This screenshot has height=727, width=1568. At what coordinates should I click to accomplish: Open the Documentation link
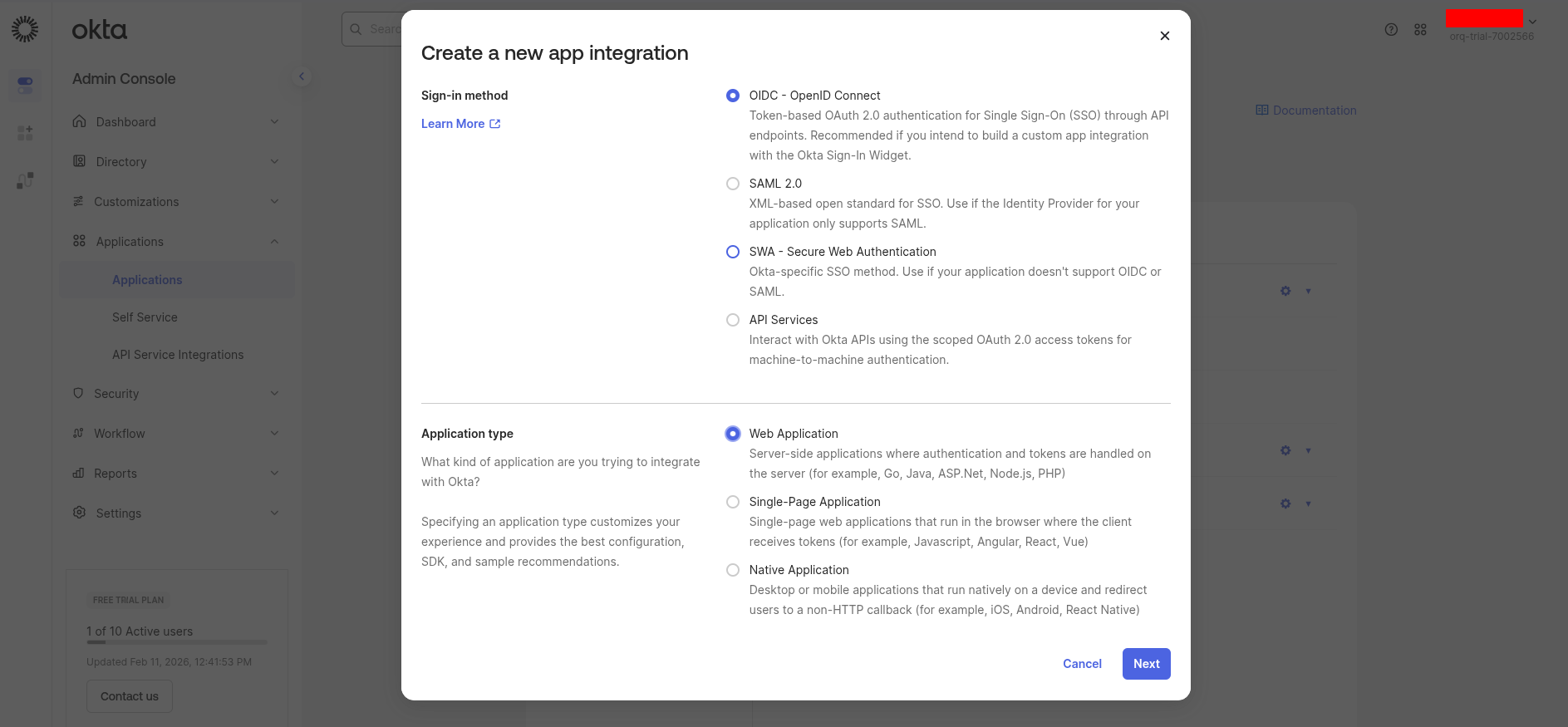[x=1315, y=111]
